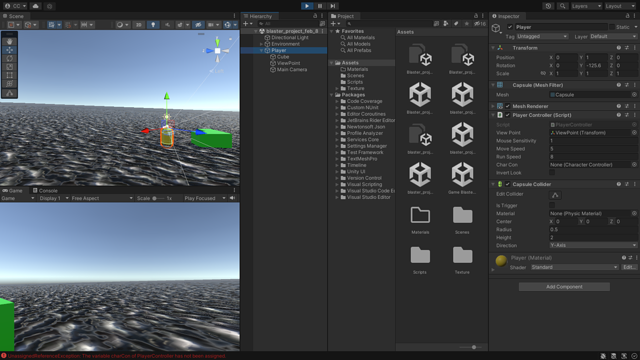This screenshot has height=360, width=640.
Task: Click the Edit Collider button
Action: 555,195
